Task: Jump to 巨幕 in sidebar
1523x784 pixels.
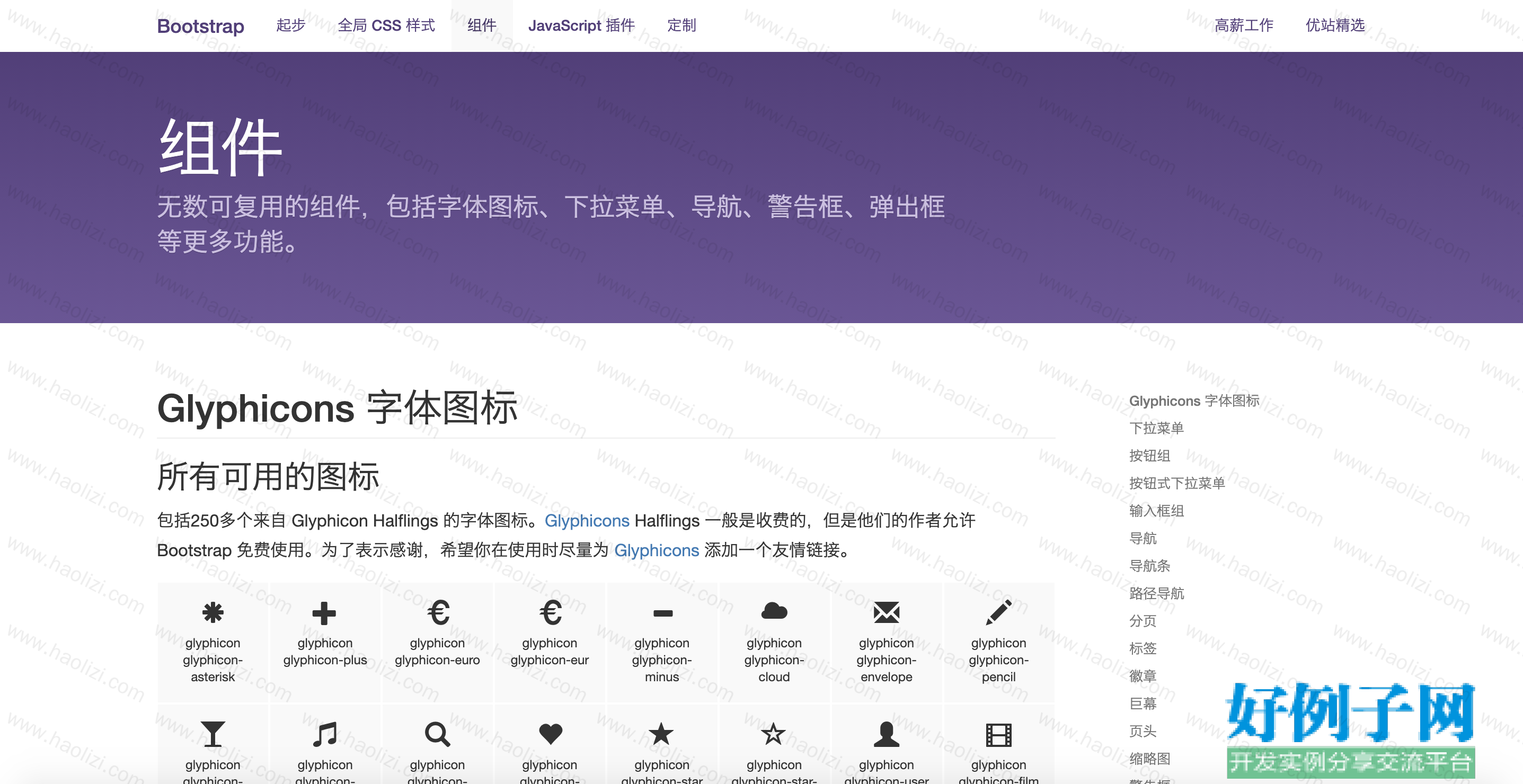Action: coord(1143,703)
